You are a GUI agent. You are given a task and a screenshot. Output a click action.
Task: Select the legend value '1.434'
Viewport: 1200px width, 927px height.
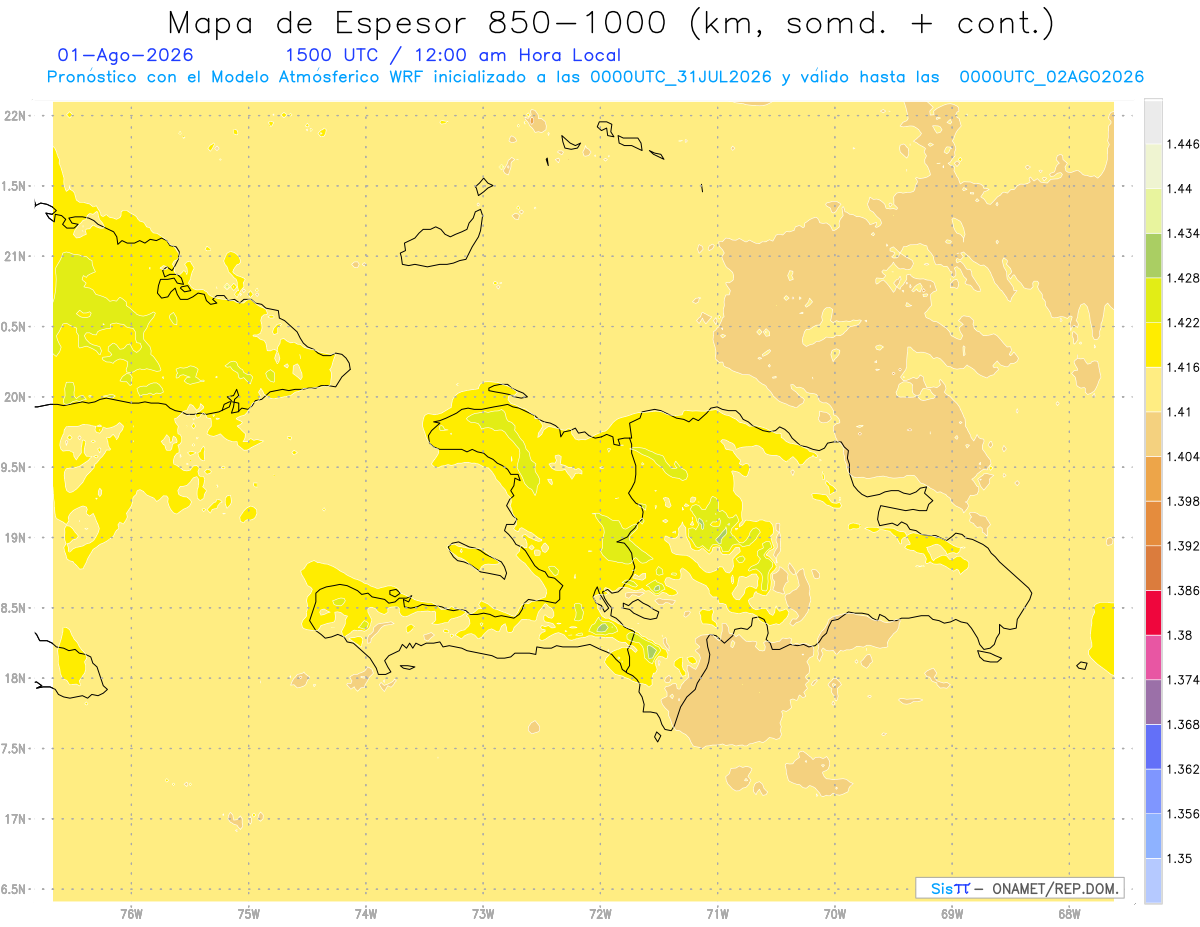click(x=1182, y=233)
